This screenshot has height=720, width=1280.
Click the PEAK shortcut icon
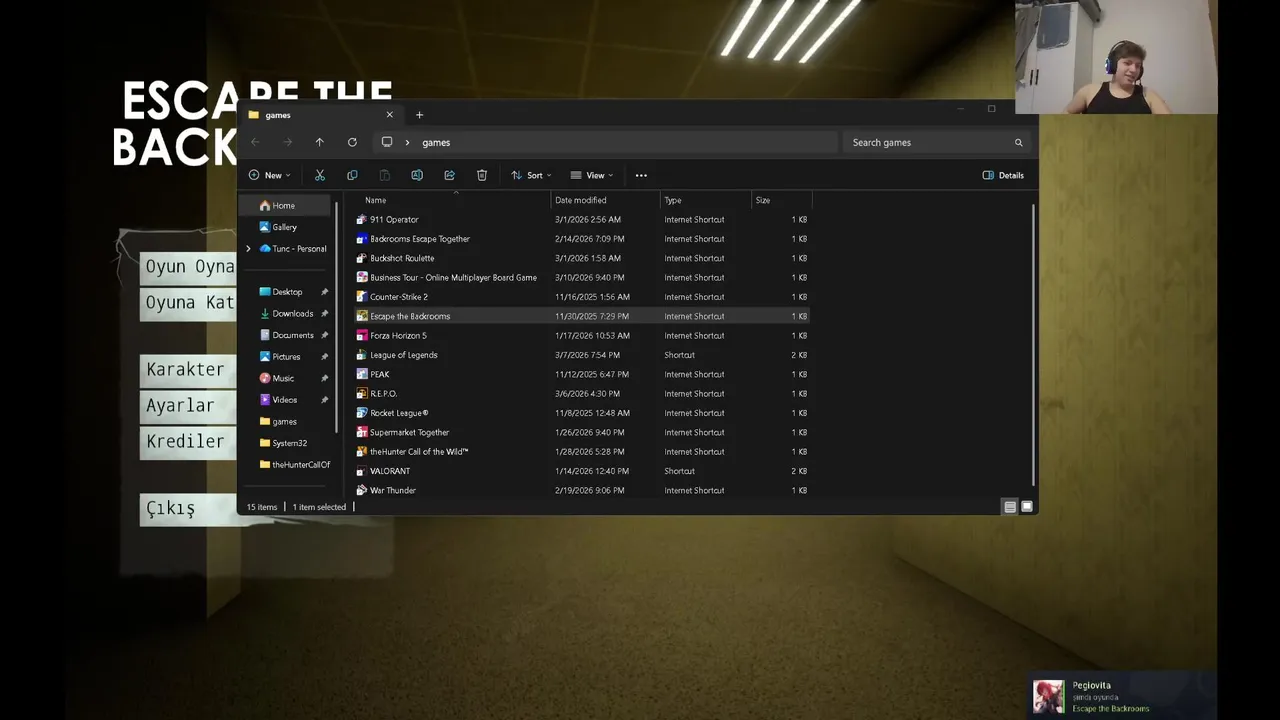(x=362, y=374)
